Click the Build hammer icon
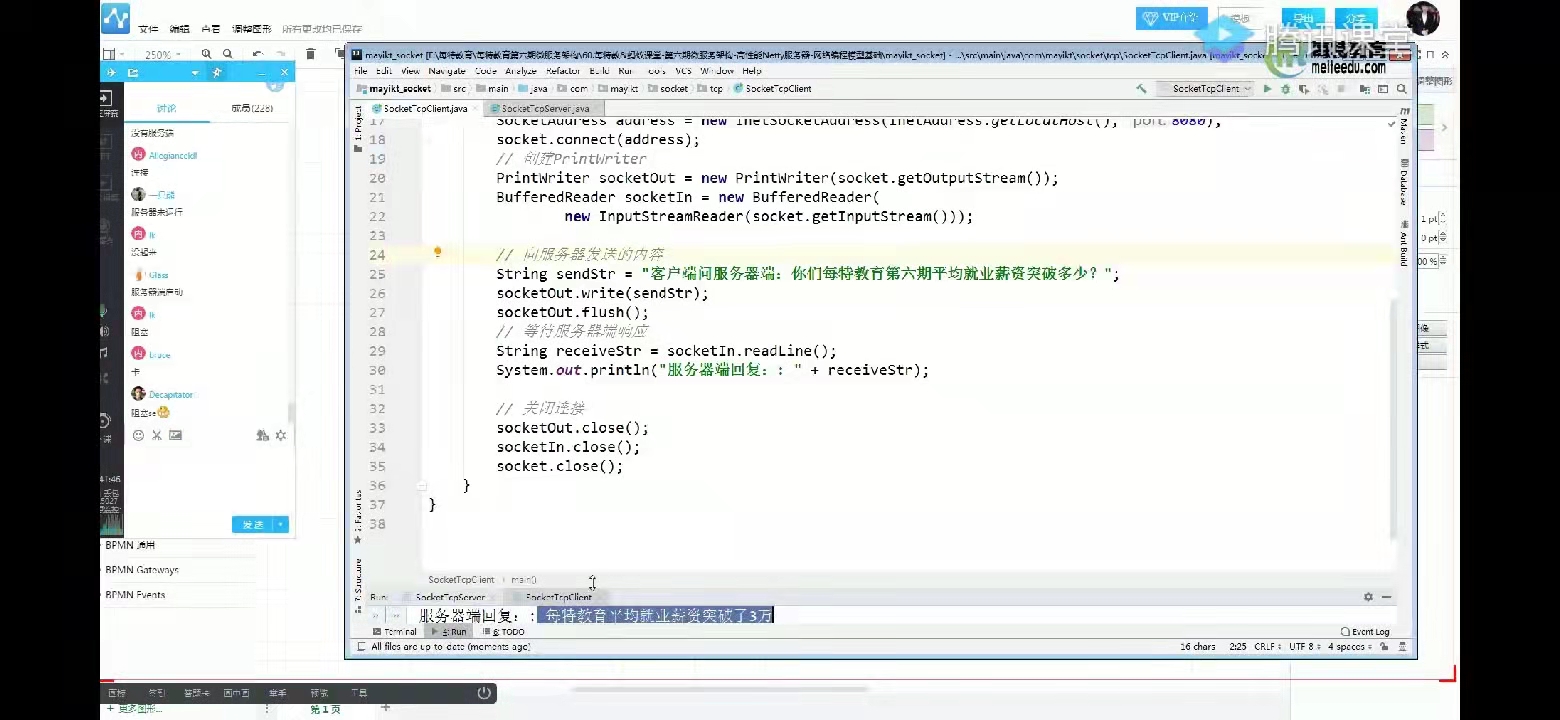The image size is (1560, 720). [1141, 89]
